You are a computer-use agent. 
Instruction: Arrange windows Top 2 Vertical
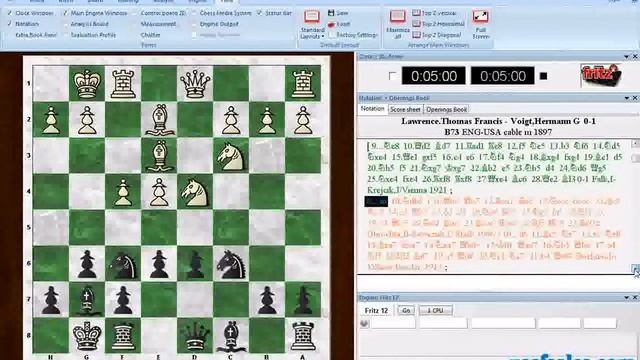tap(434, 13)
